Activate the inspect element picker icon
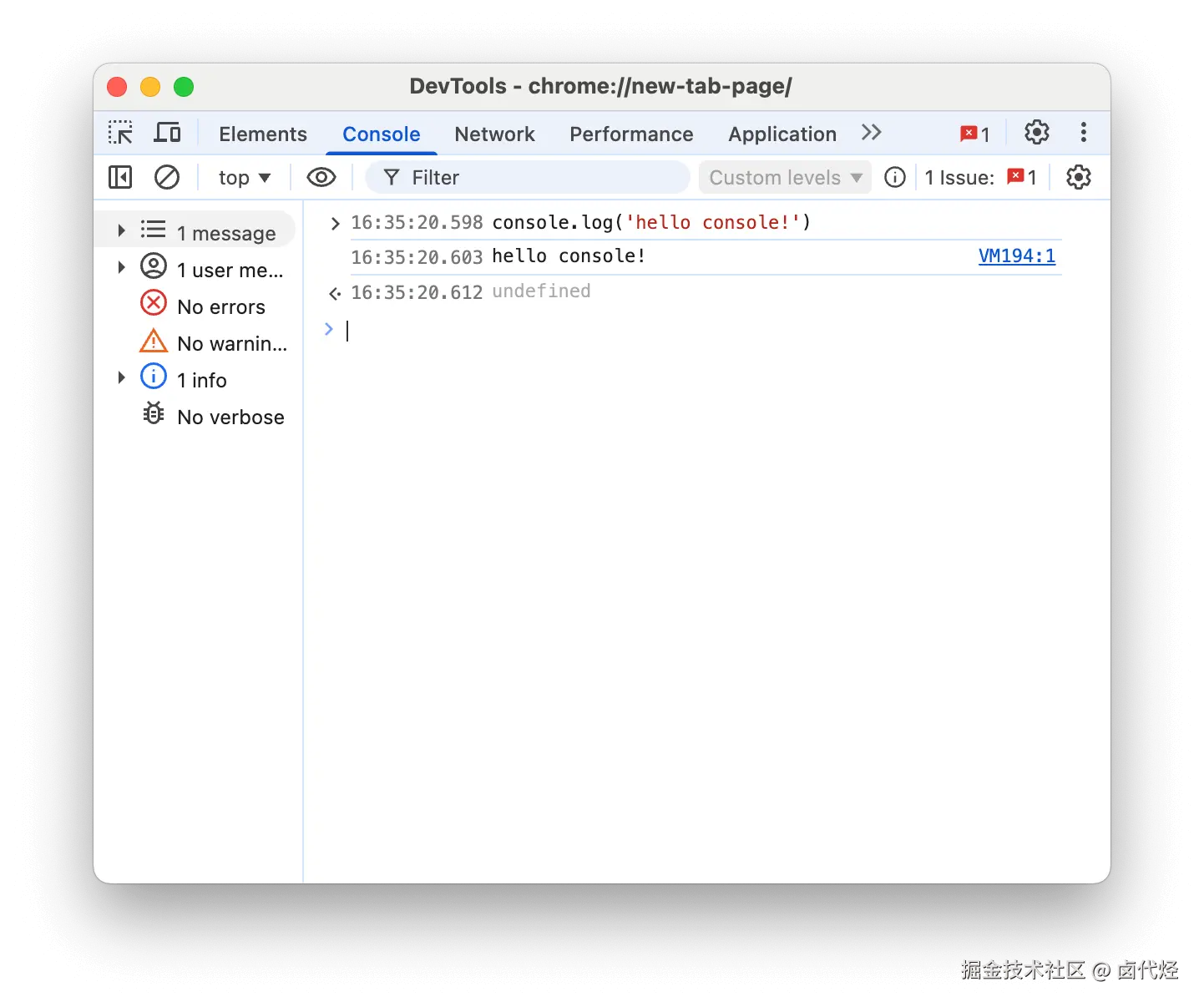 (120, 133)
